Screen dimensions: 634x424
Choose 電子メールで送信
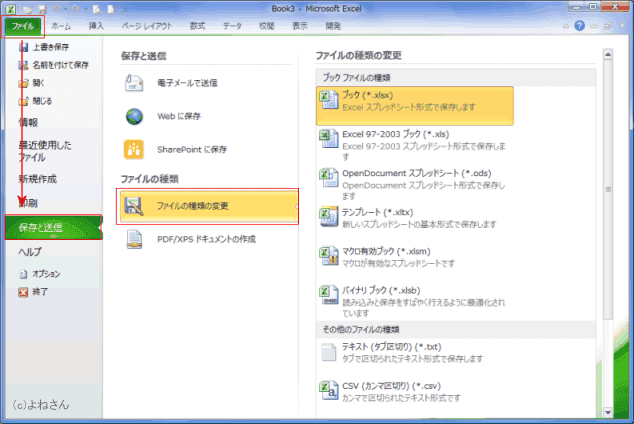[187, 83]
